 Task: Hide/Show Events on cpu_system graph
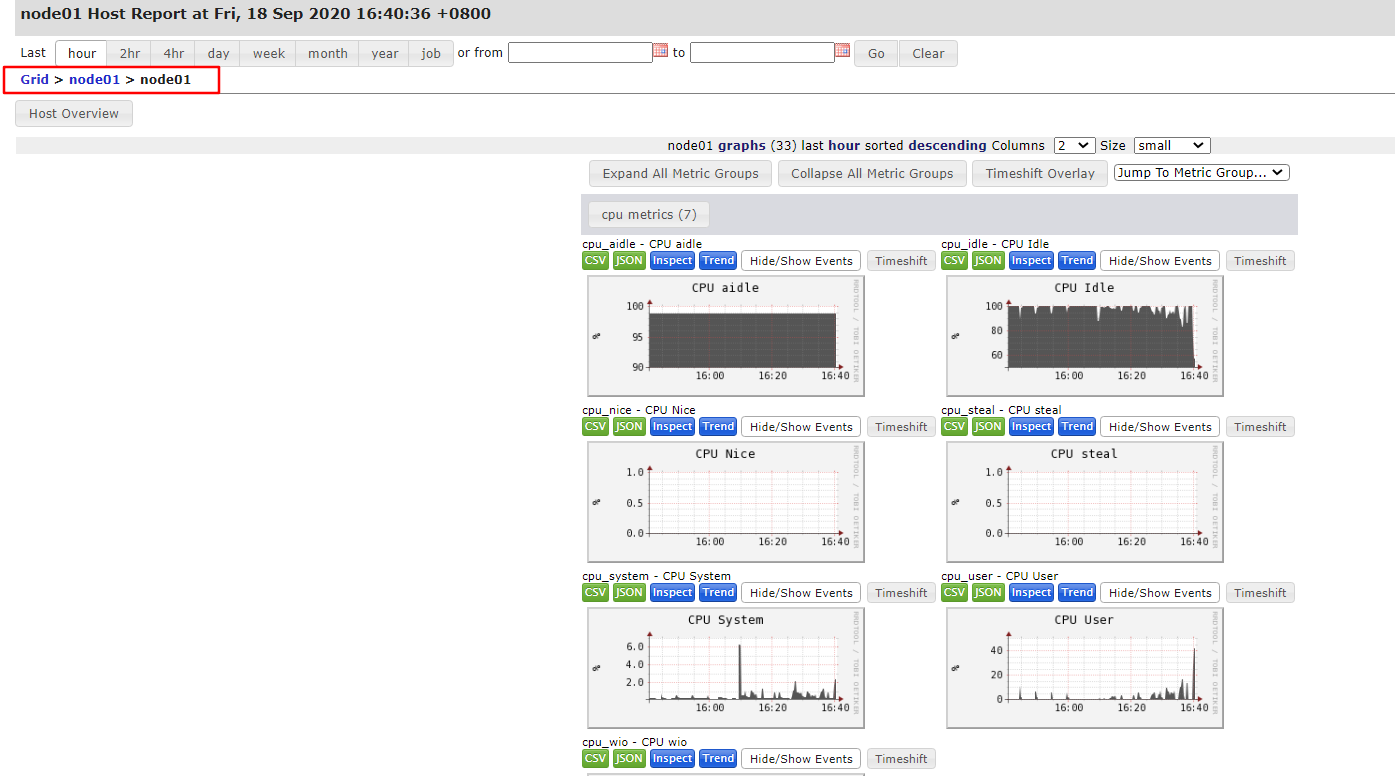[x=801, y=593]
